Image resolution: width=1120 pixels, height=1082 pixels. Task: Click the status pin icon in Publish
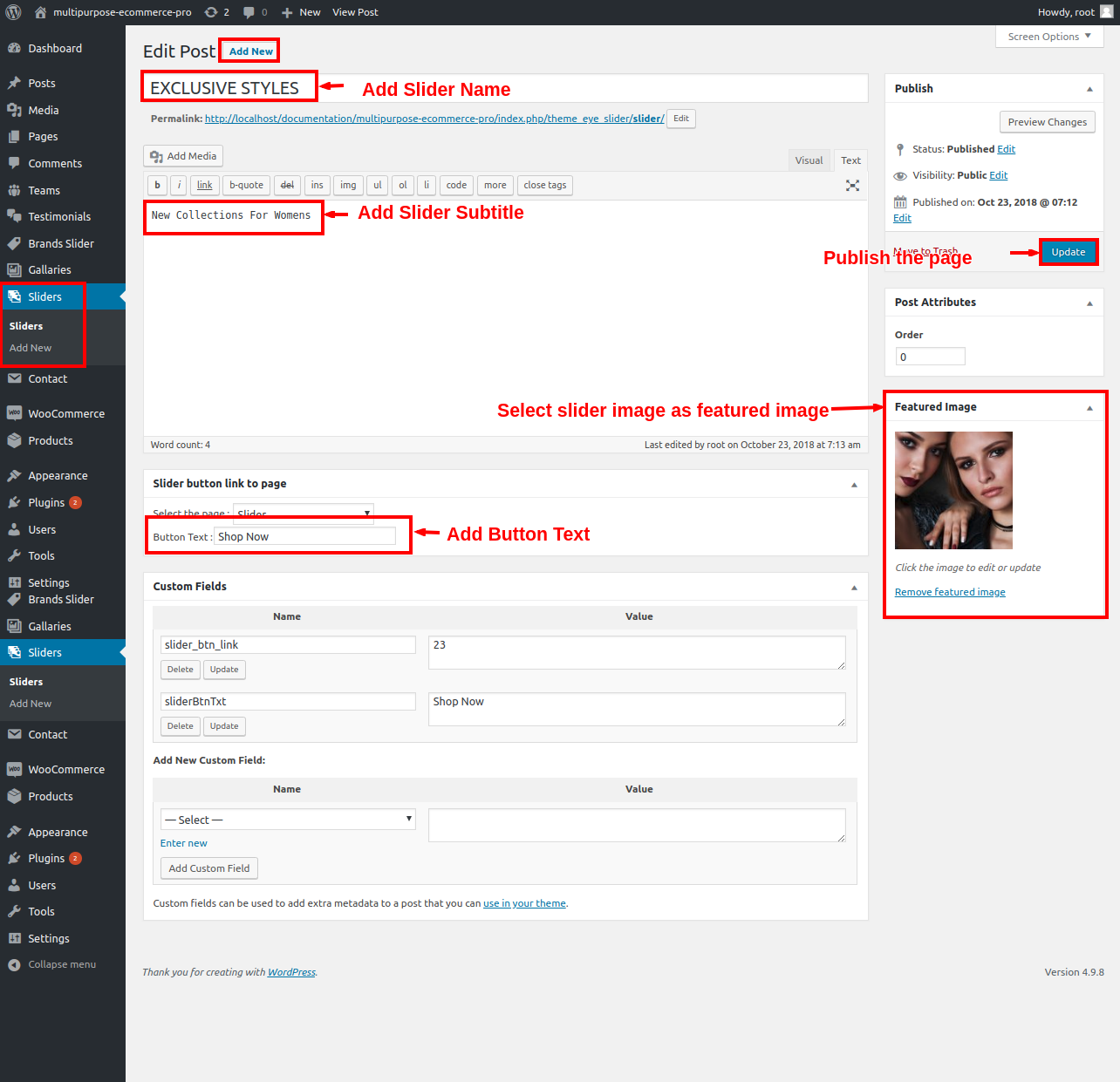click(x=900, y=149)
